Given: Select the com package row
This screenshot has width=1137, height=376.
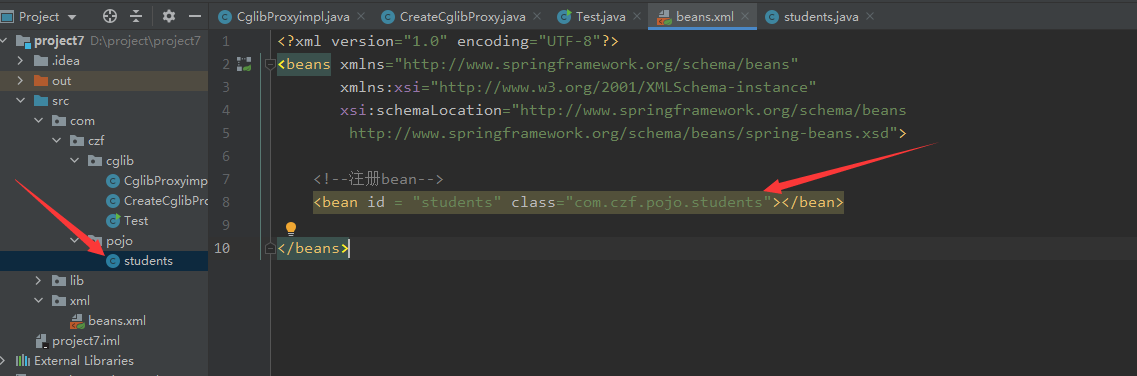Looking at the screenshot, I should (x=104, y=121).
